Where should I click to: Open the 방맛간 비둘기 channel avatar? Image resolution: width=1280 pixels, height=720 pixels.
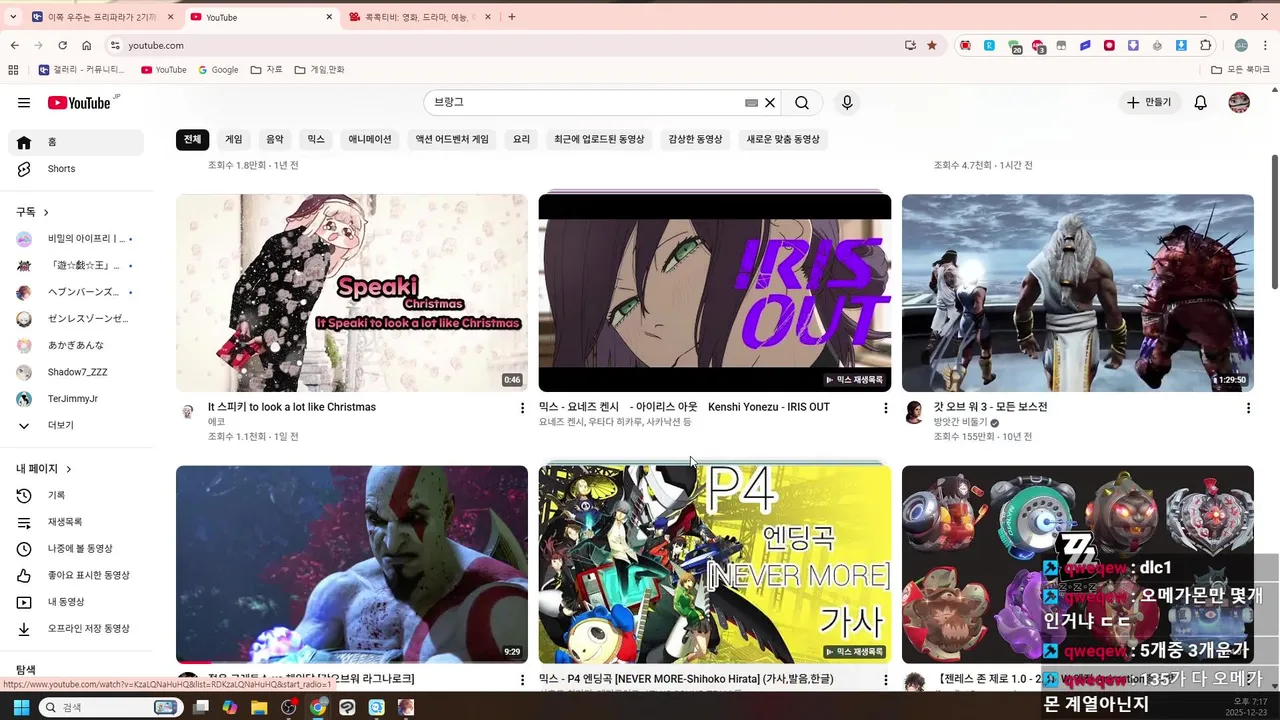914,413
